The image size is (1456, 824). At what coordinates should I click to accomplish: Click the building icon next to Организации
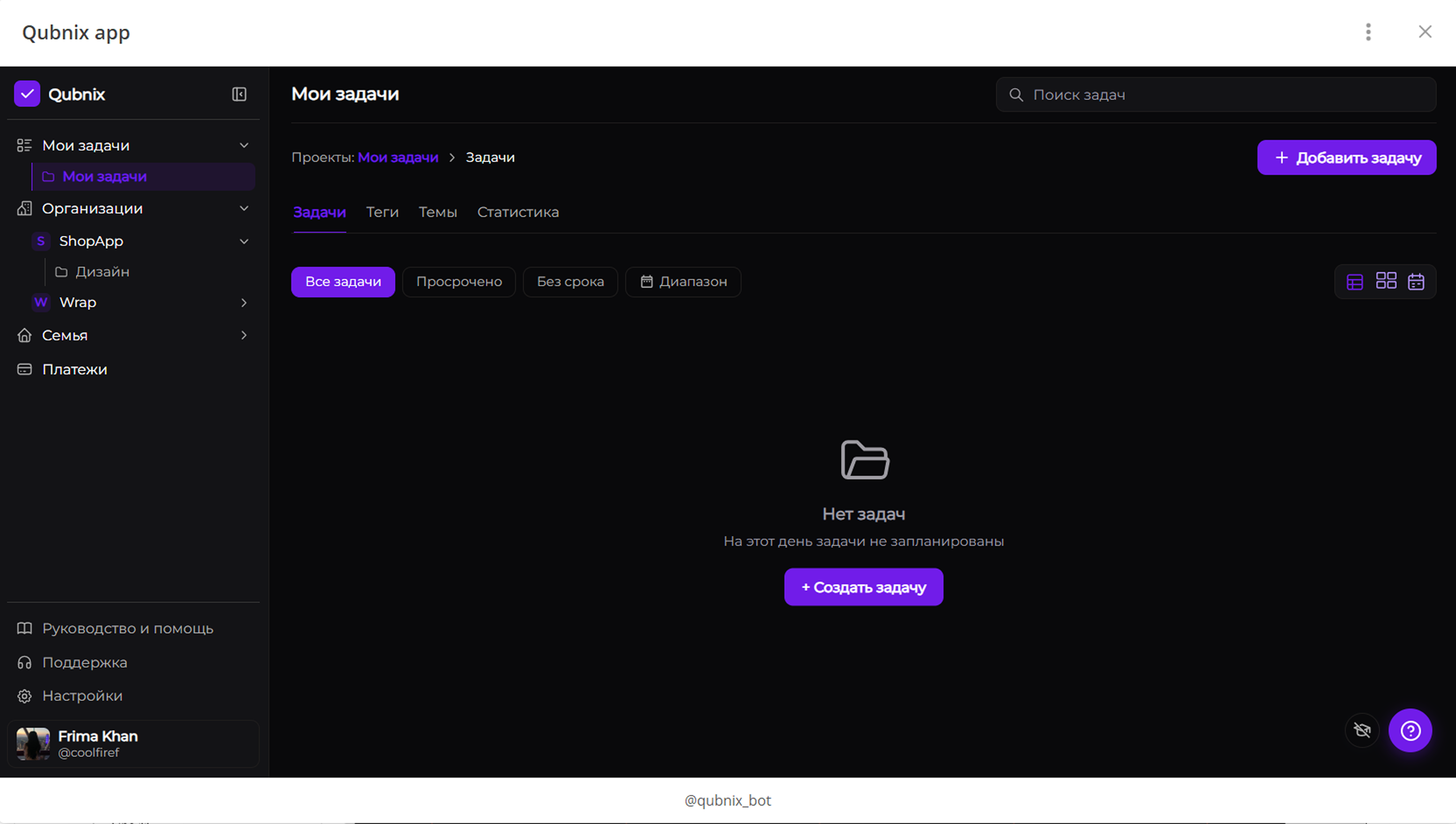(24, 208)
